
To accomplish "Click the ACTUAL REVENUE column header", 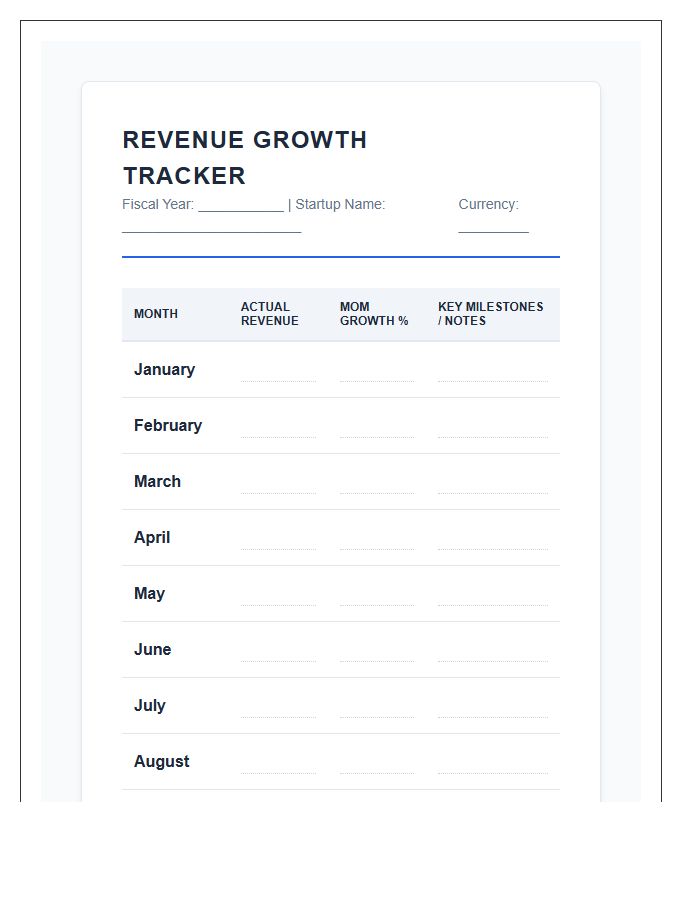I will click(x=270, y=314).
